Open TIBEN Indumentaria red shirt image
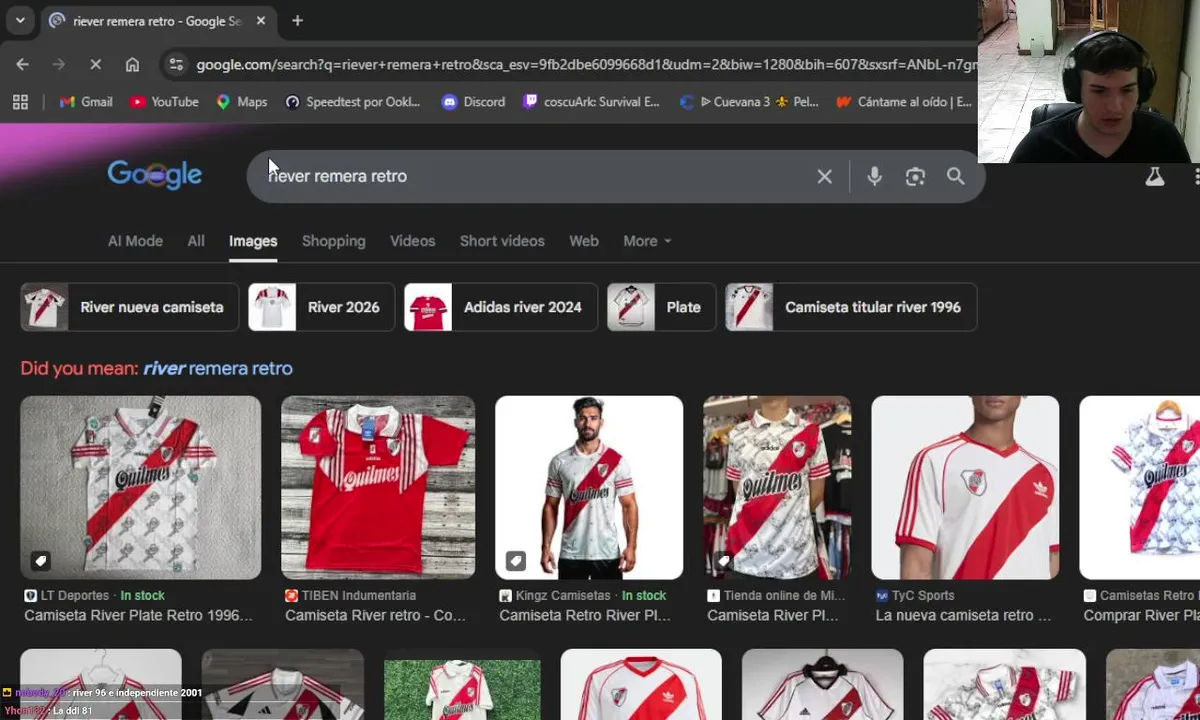The width and height of the screenshot is (1200, 720). tap(378, 487)
